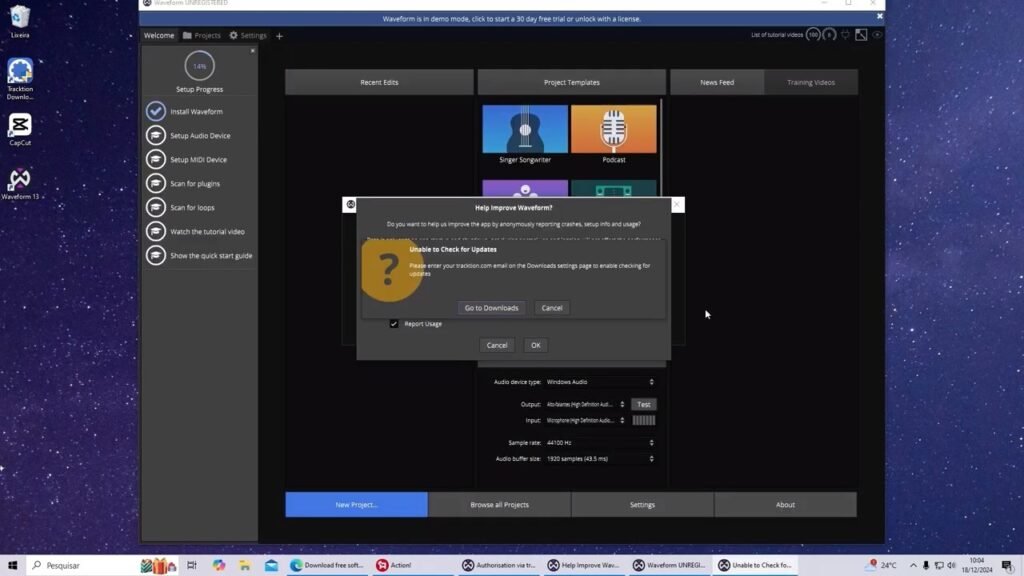Open File Explorer from the taskbar
The height and width of the screenshot is (576, 1024).
tap(245, 565)
